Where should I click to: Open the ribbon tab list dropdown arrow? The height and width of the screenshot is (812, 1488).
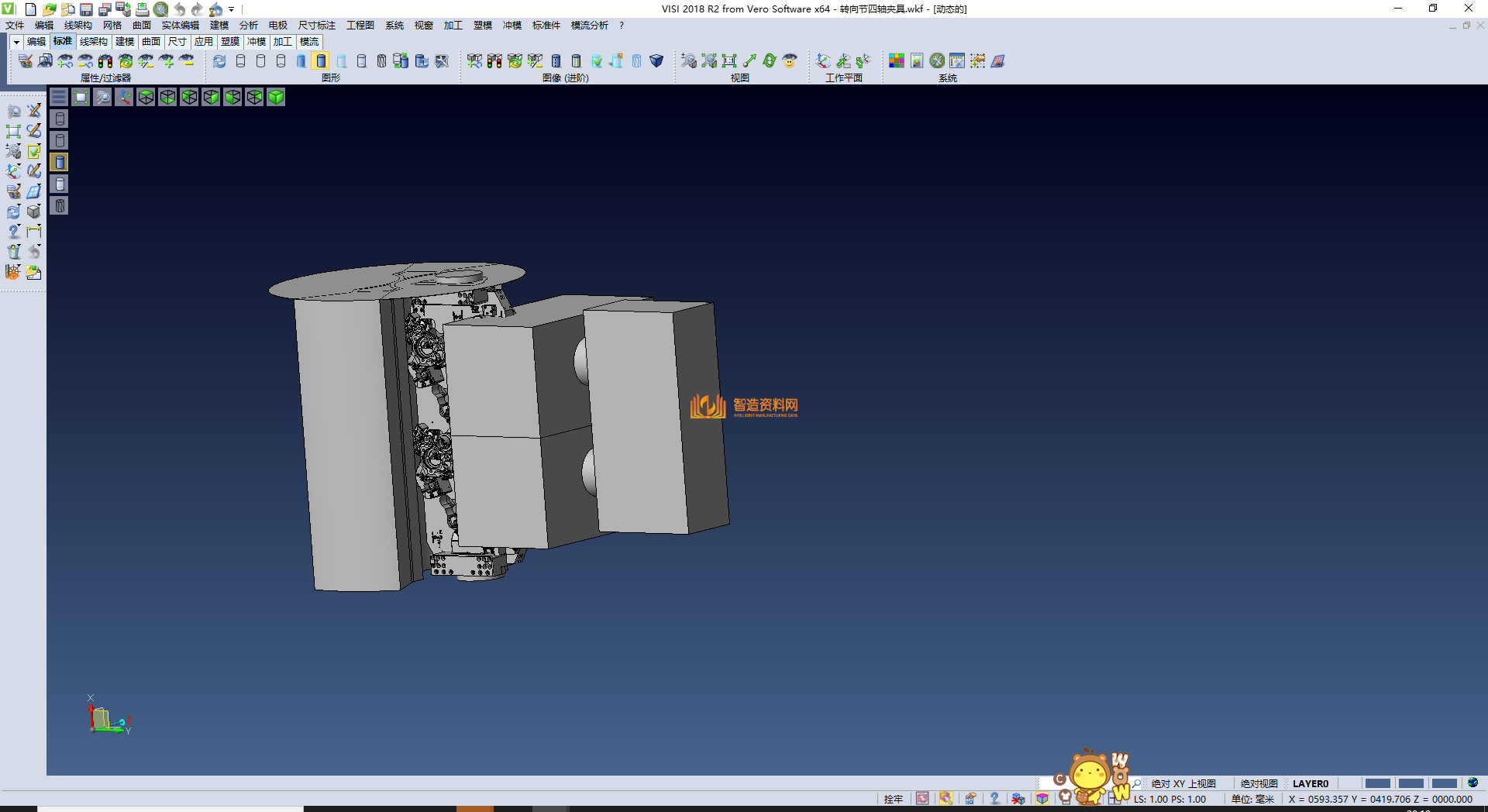(x=16, y=42)
